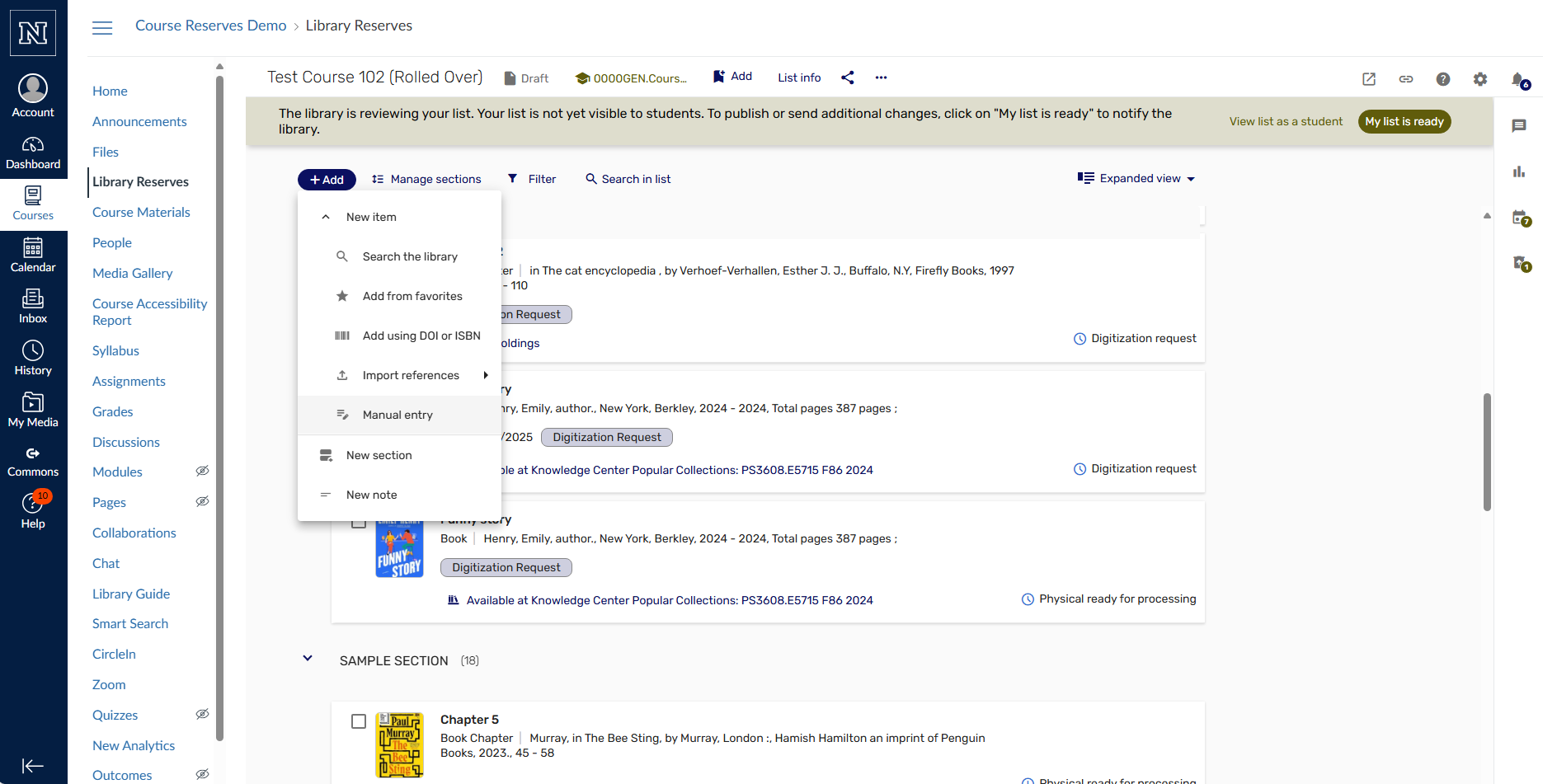This screenshot has width=1557, height=784.
Task: Select Manual entry
Action: 399,415
